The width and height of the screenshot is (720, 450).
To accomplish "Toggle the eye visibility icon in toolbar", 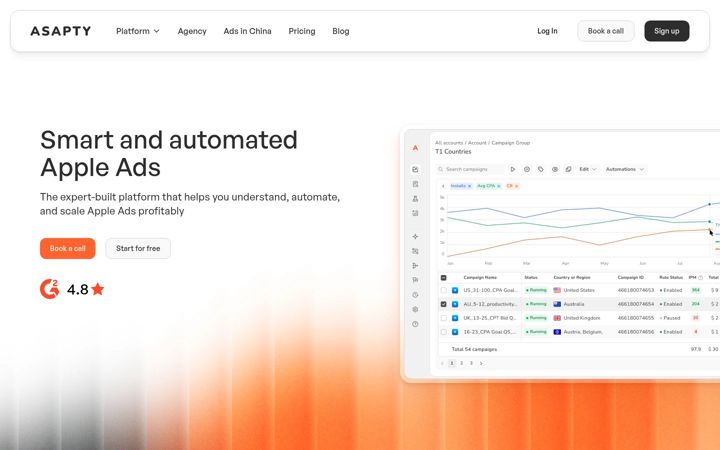I will pyautogui.click(x=555, y=169).
